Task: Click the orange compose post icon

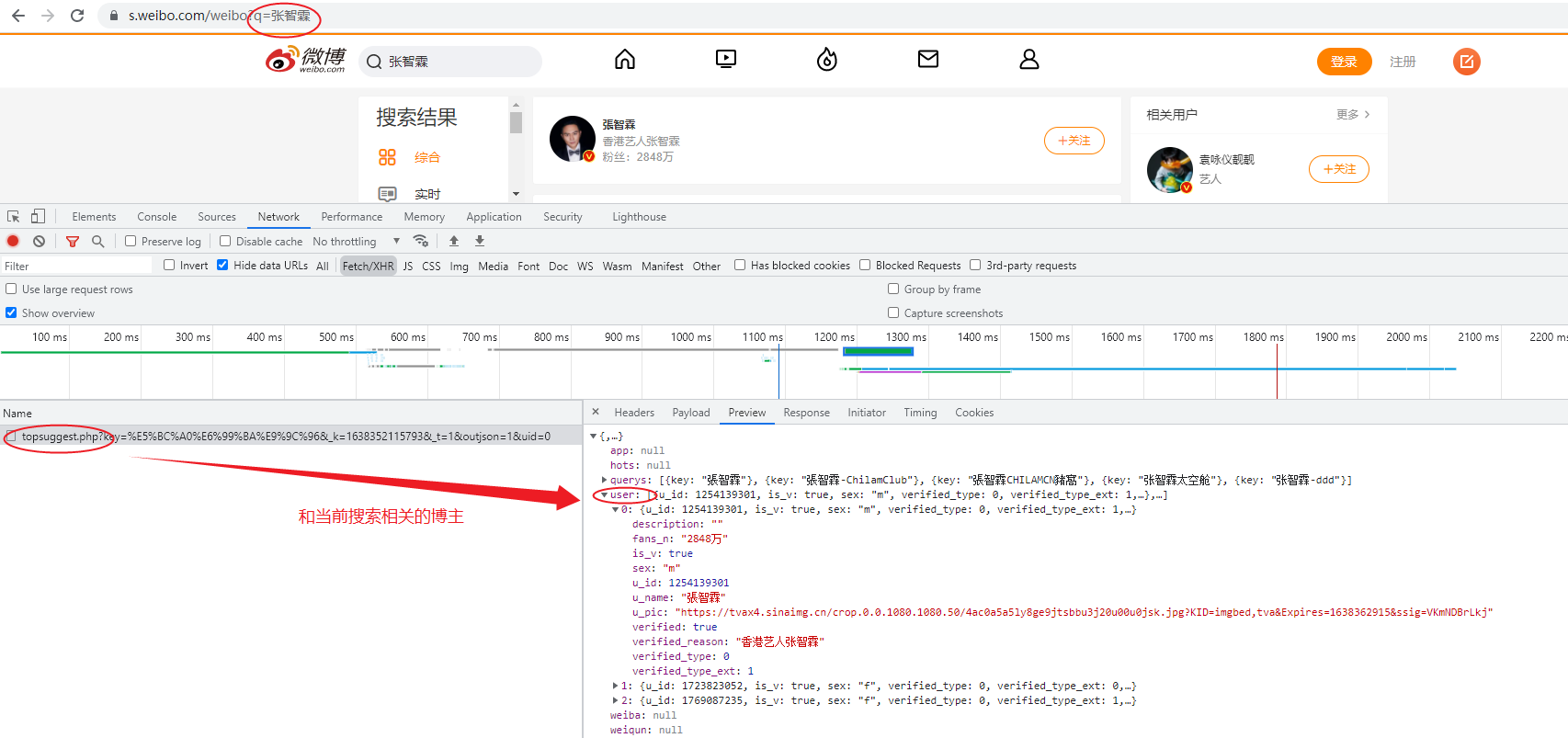Action: pos(1467,62)
